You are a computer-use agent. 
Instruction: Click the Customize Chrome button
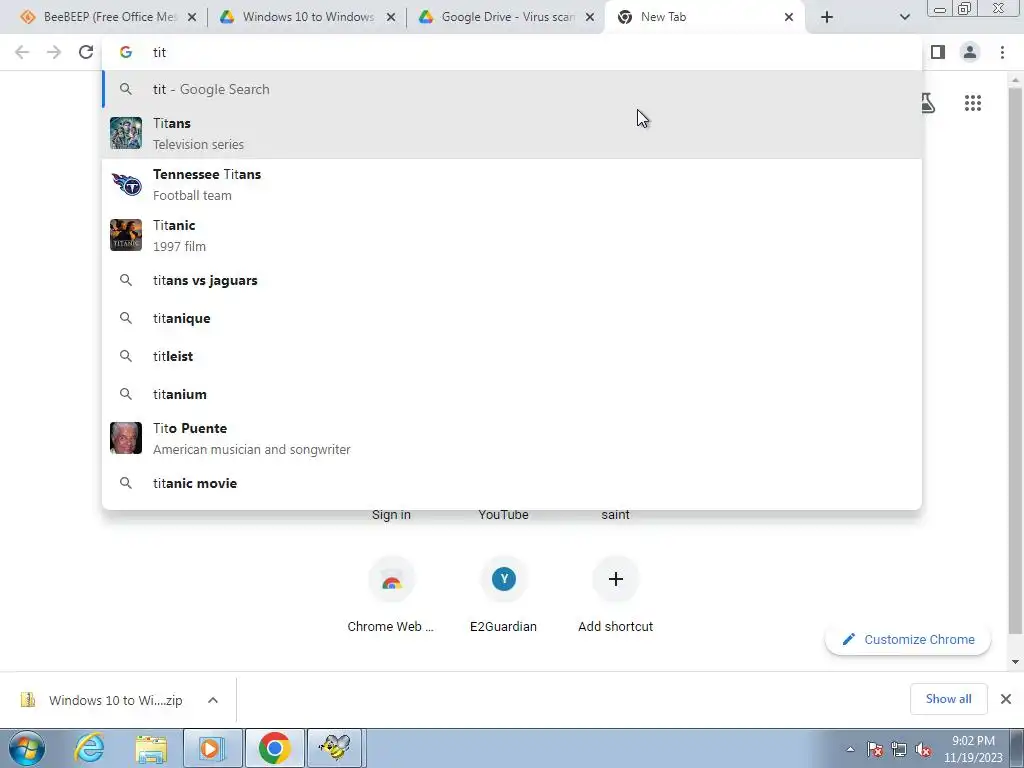point(908,639)
